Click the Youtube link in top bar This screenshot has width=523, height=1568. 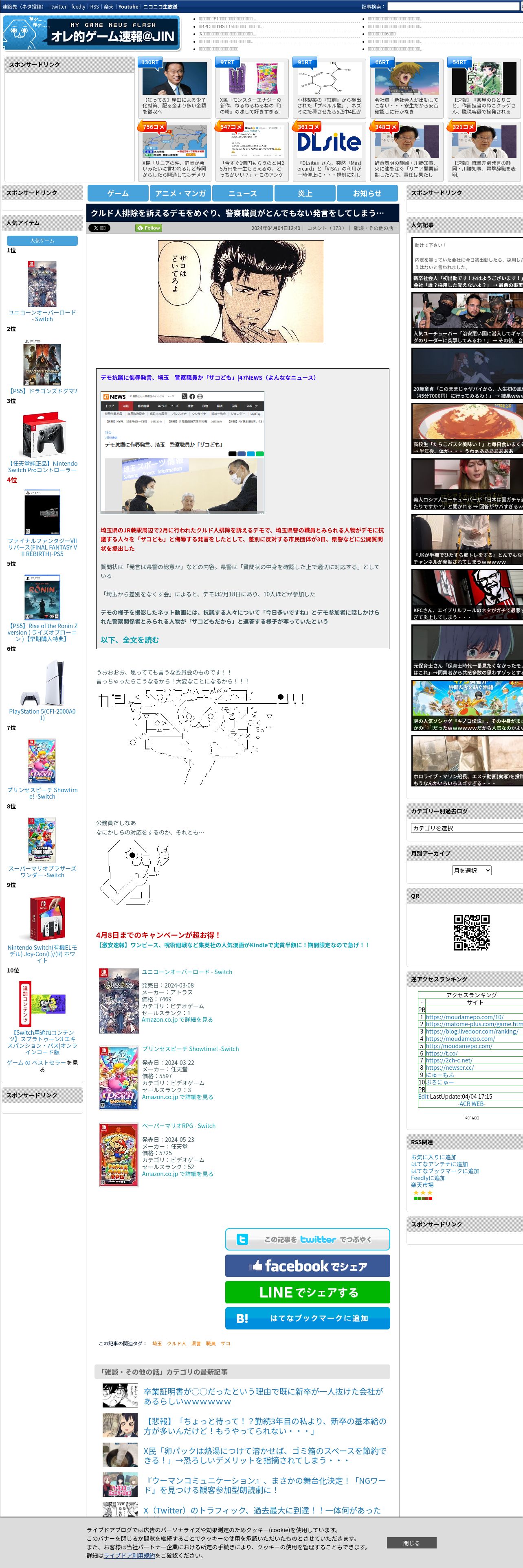(128, 7)
